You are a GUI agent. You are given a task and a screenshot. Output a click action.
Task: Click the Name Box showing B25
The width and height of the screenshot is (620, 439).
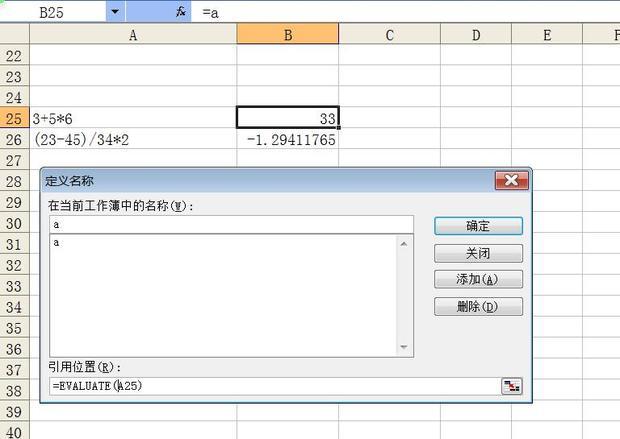point(53,12)
